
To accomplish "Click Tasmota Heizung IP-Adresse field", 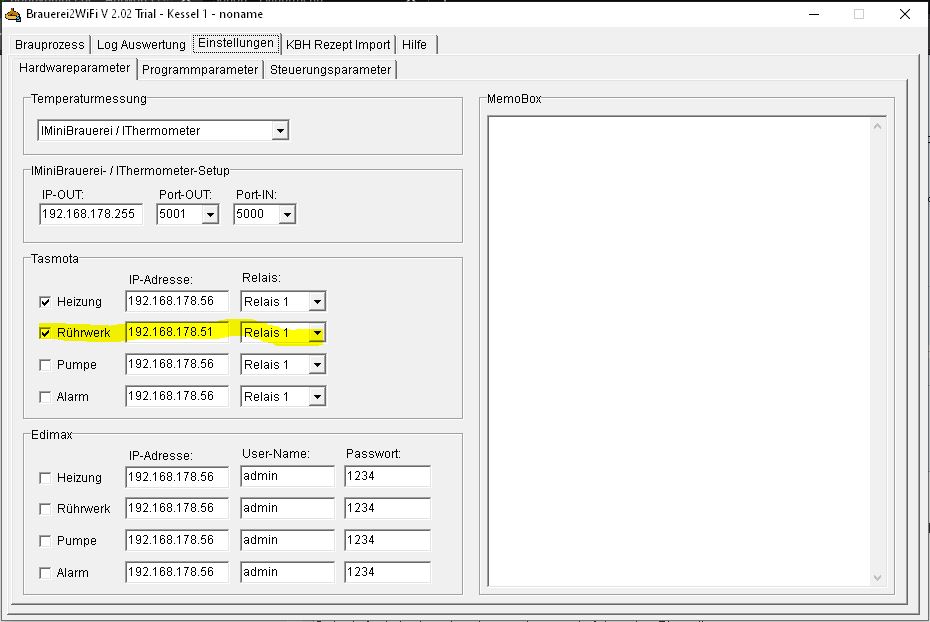I will point(176,301).
